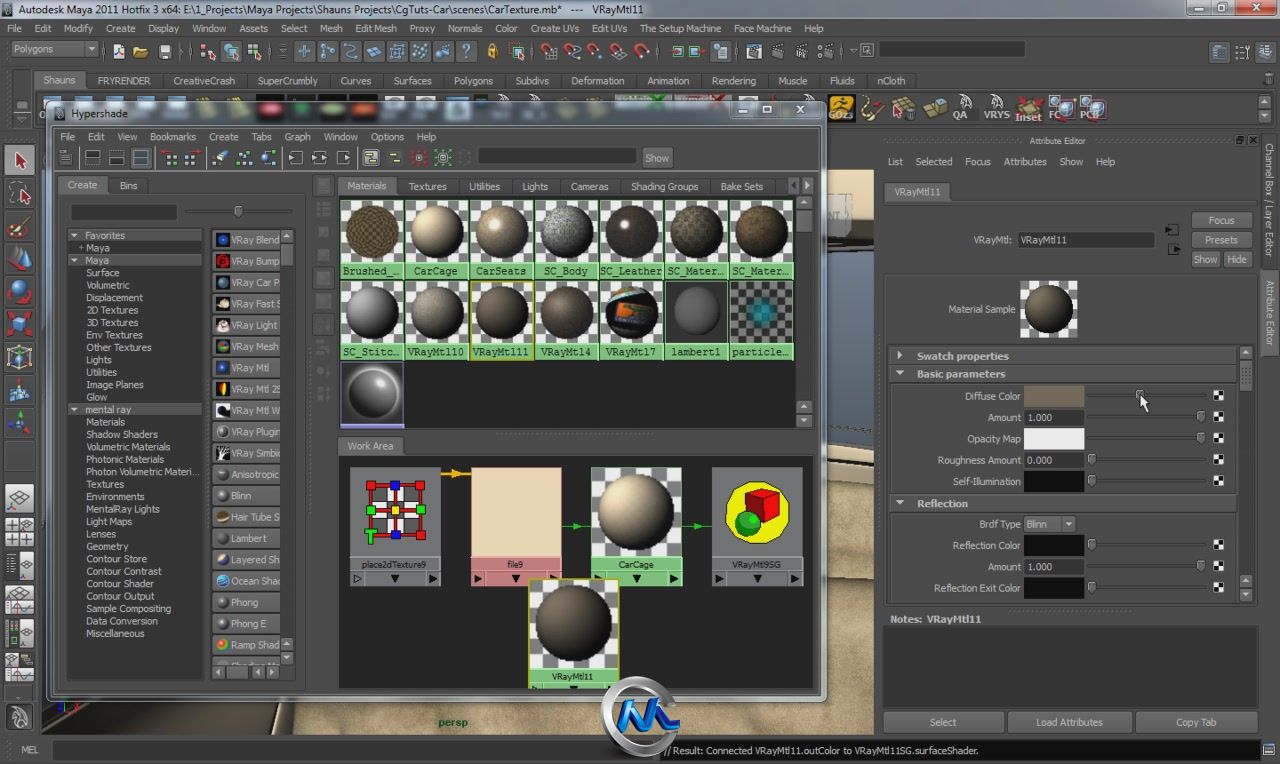Collapse the Basic parameters section
This screenshot has height=764, width=1280.
click(x=900, y=374)
